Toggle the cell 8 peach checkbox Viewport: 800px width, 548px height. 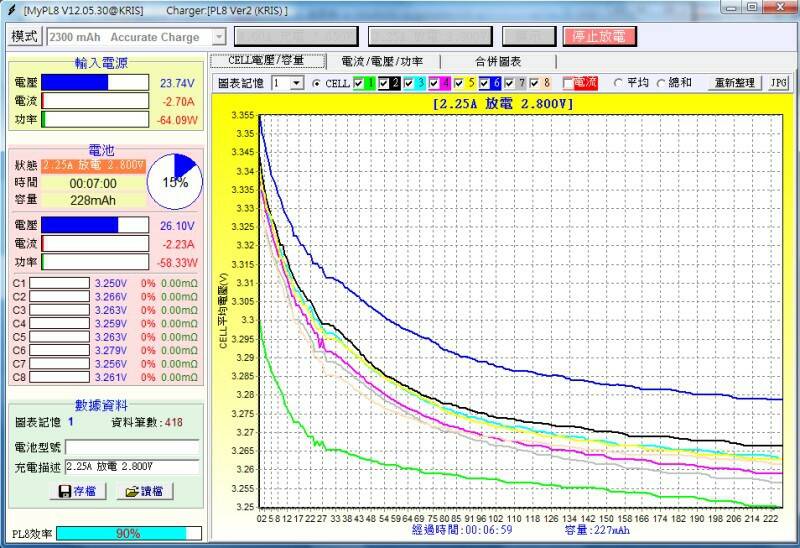(534, 83)
